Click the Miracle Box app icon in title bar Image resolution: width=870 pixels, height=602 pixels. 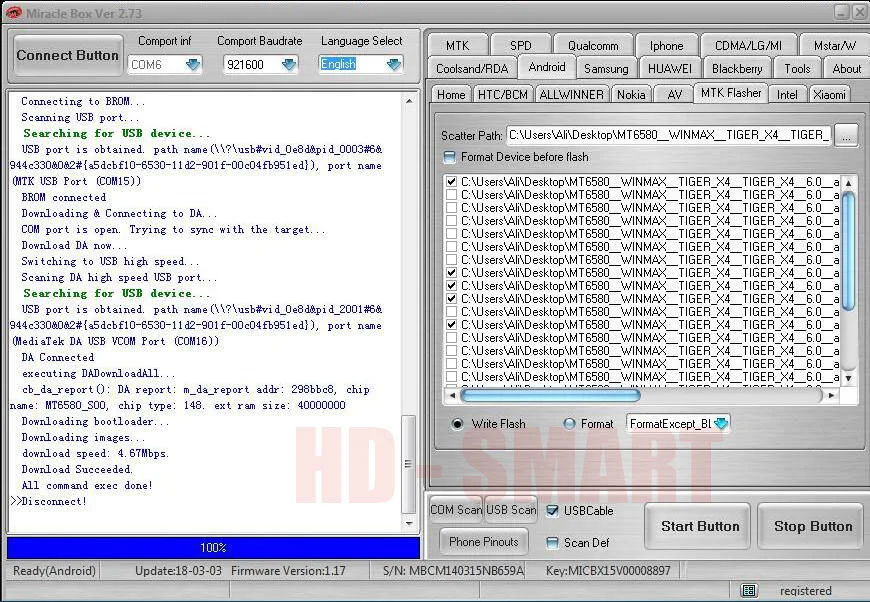[12, 12]
